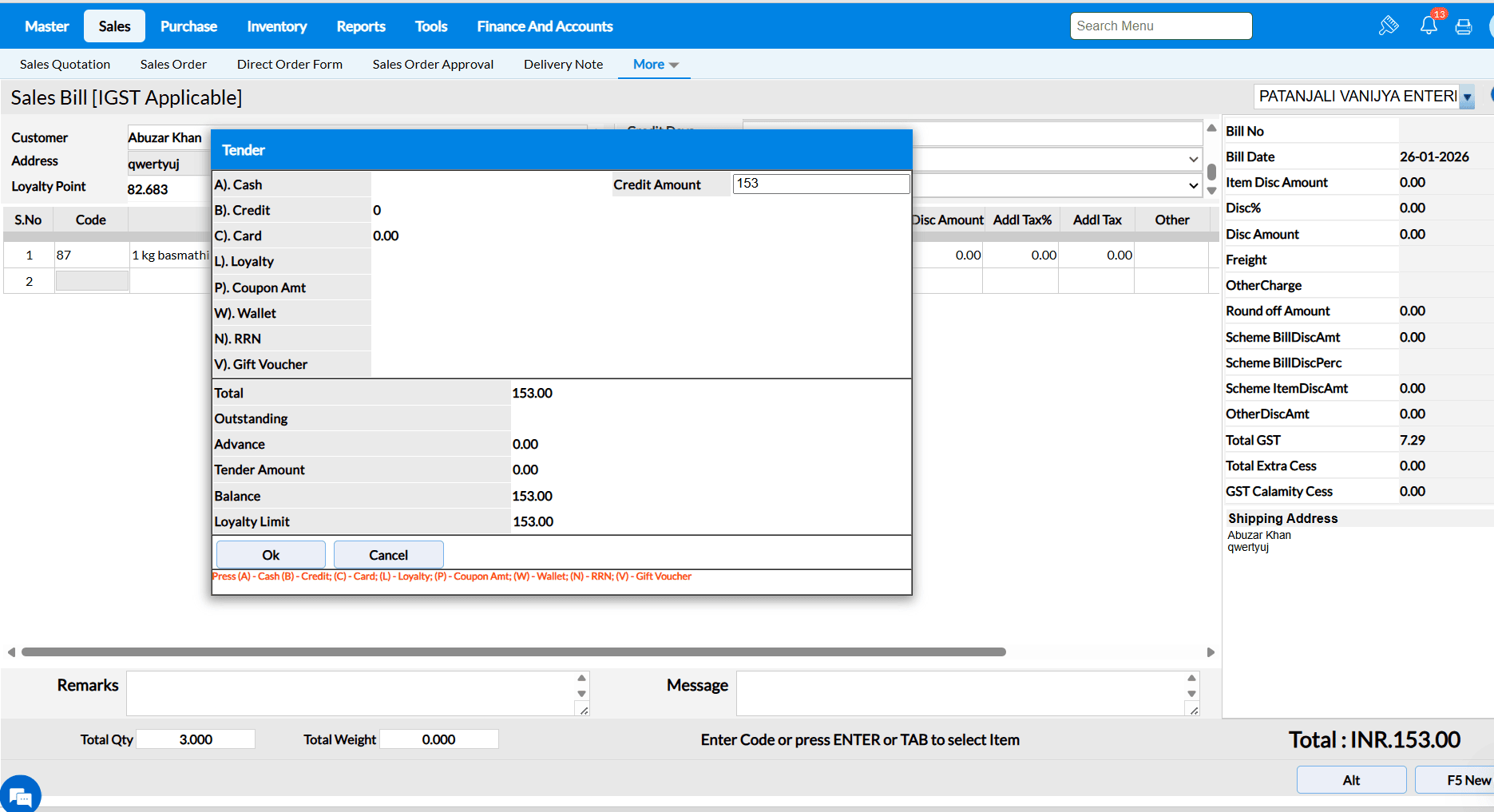The height and width of the screenshot is (812, 1494).
Task: Open the Inventory menu
Action: coord(276,26)
